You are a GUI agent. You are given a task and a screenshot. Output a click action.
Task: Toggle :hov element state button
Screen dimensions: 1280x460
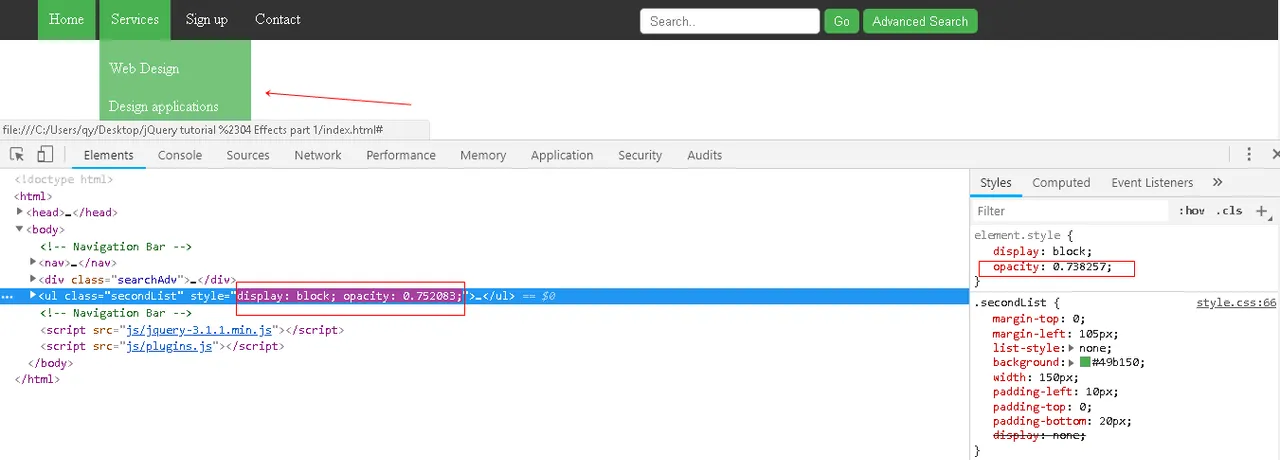point(1191,211)
